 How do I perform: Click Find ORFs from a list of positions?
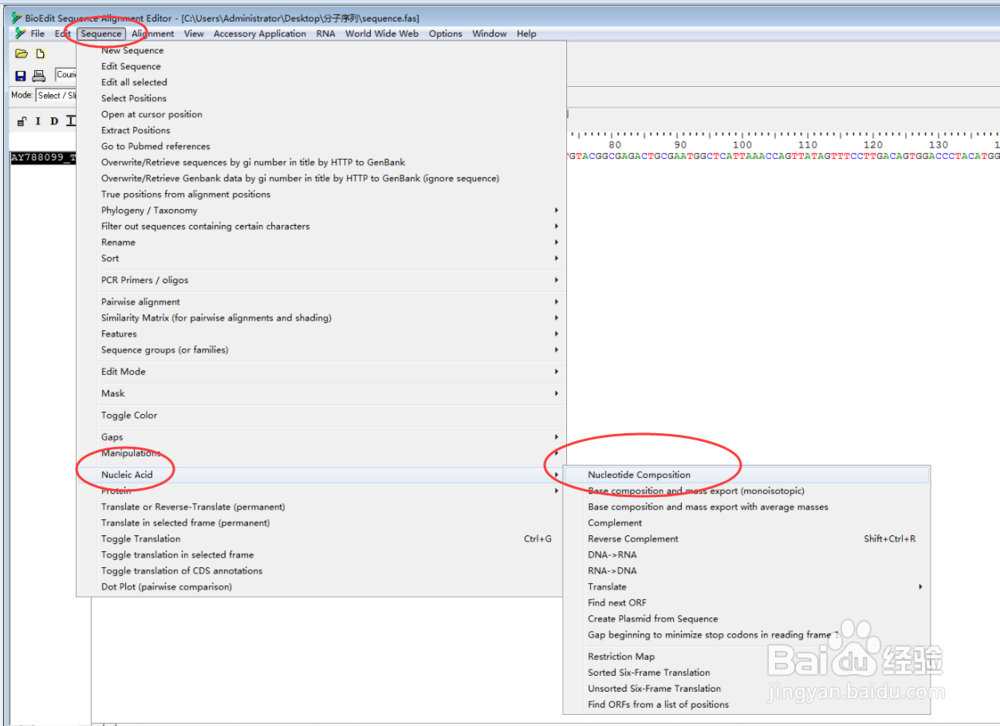click(747, 704)
